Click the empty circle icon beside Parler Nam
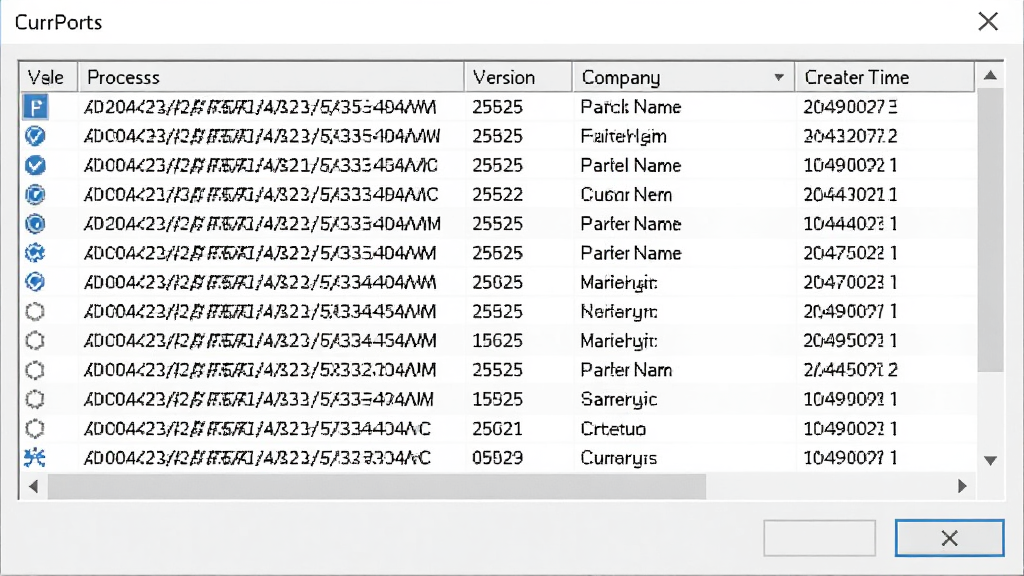Screen dimensions: 1024x576 [x=35, y=370]
